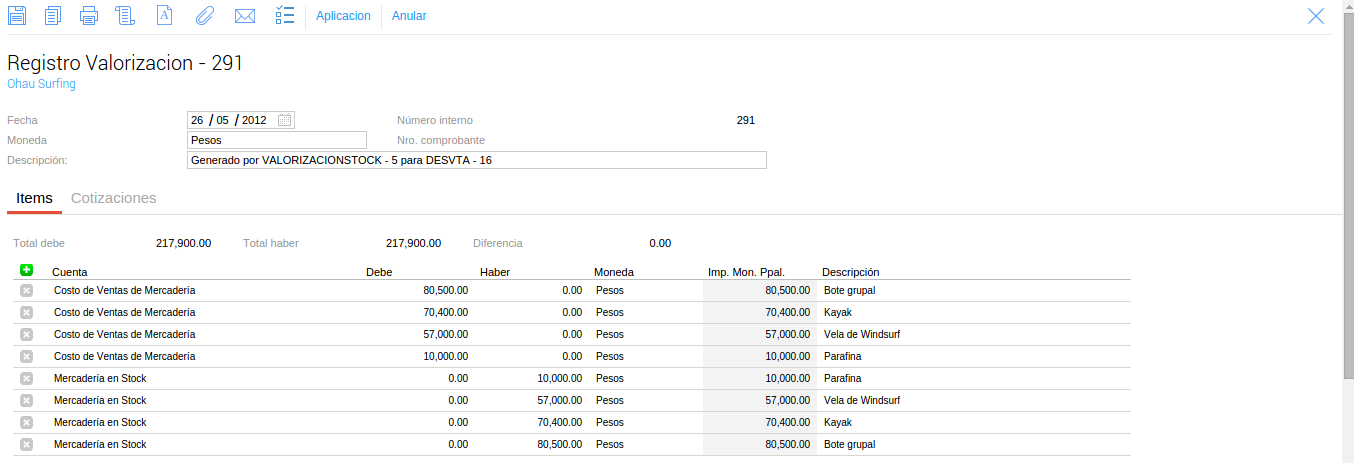
Task: Open the Ohau Surfing company link
Action: [x=41, y=84]
